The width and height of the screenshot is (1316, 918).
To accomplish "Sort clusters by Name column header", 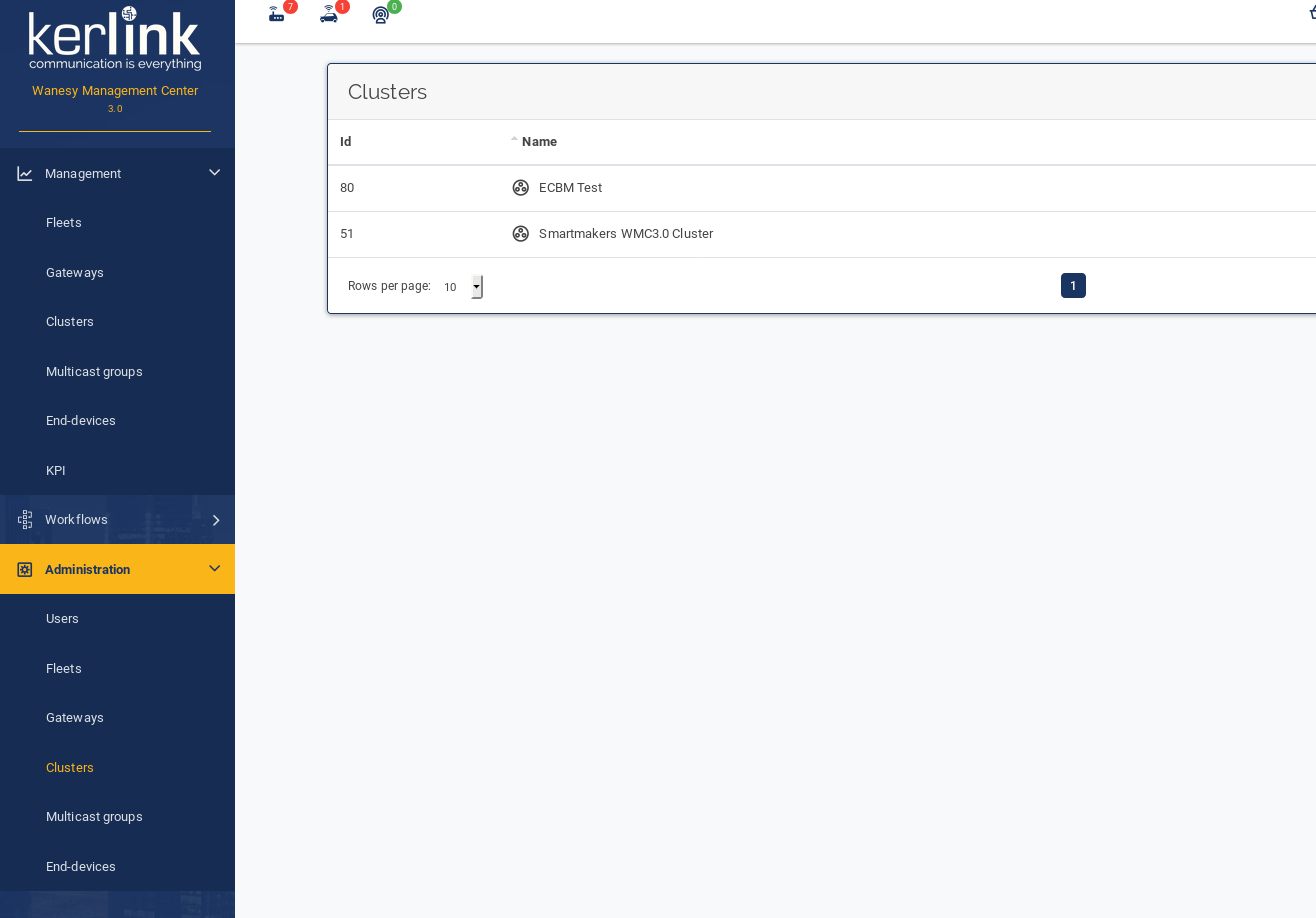I will click(539, 142).
